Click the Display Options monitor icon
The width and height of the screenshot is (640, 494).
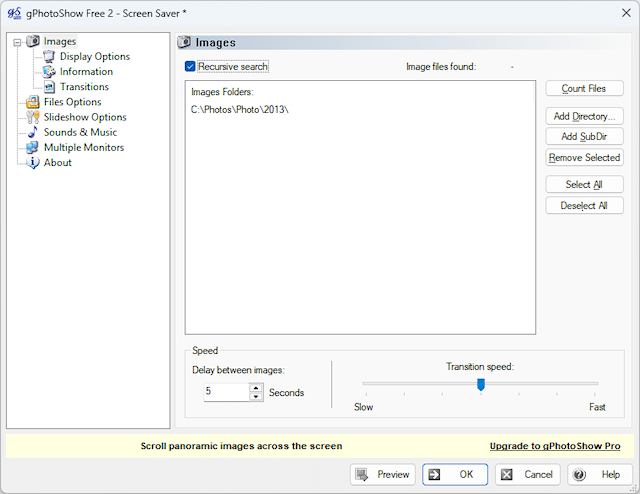(49, 57)
